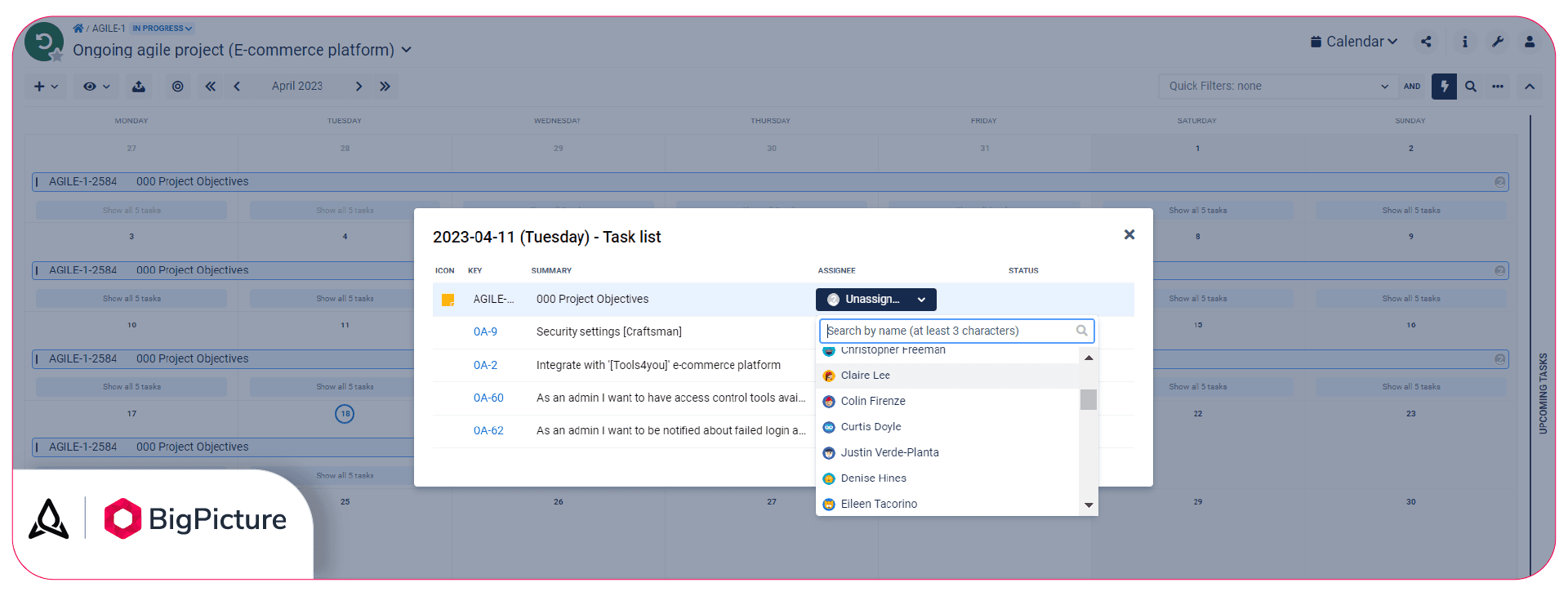Image resolution: width=1568 pixels, height=596 pixels.
Task: Select Colin Firenze as assignee
Action: pyautogui.click(x=948, y=401)
